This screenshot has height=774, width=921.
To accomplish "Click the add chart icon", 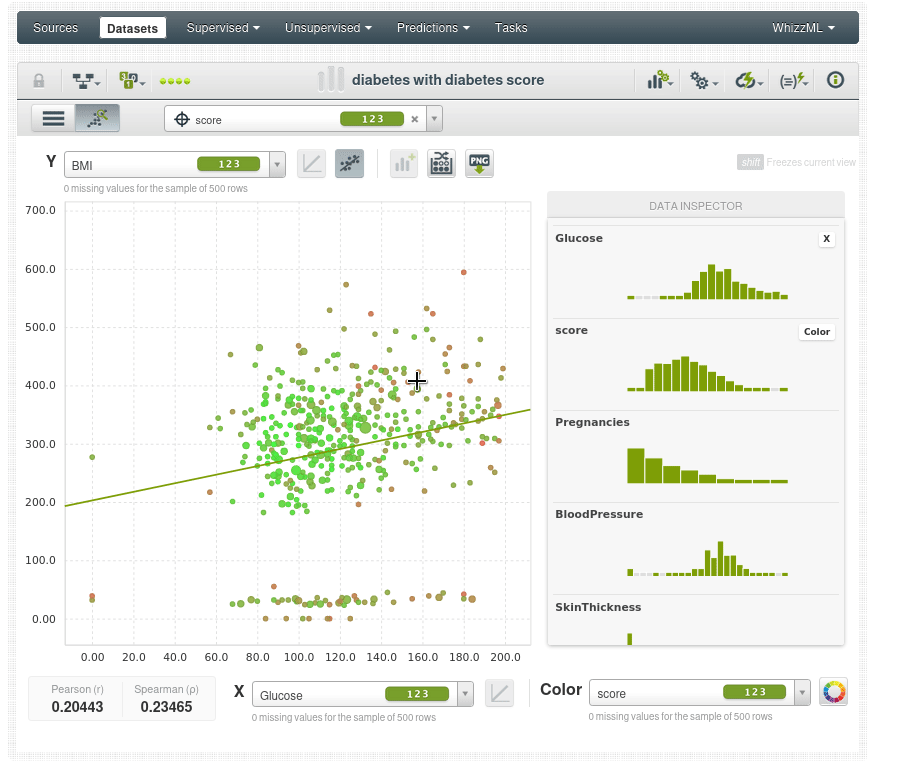I will pyautogui.click(x=404, y=164).
